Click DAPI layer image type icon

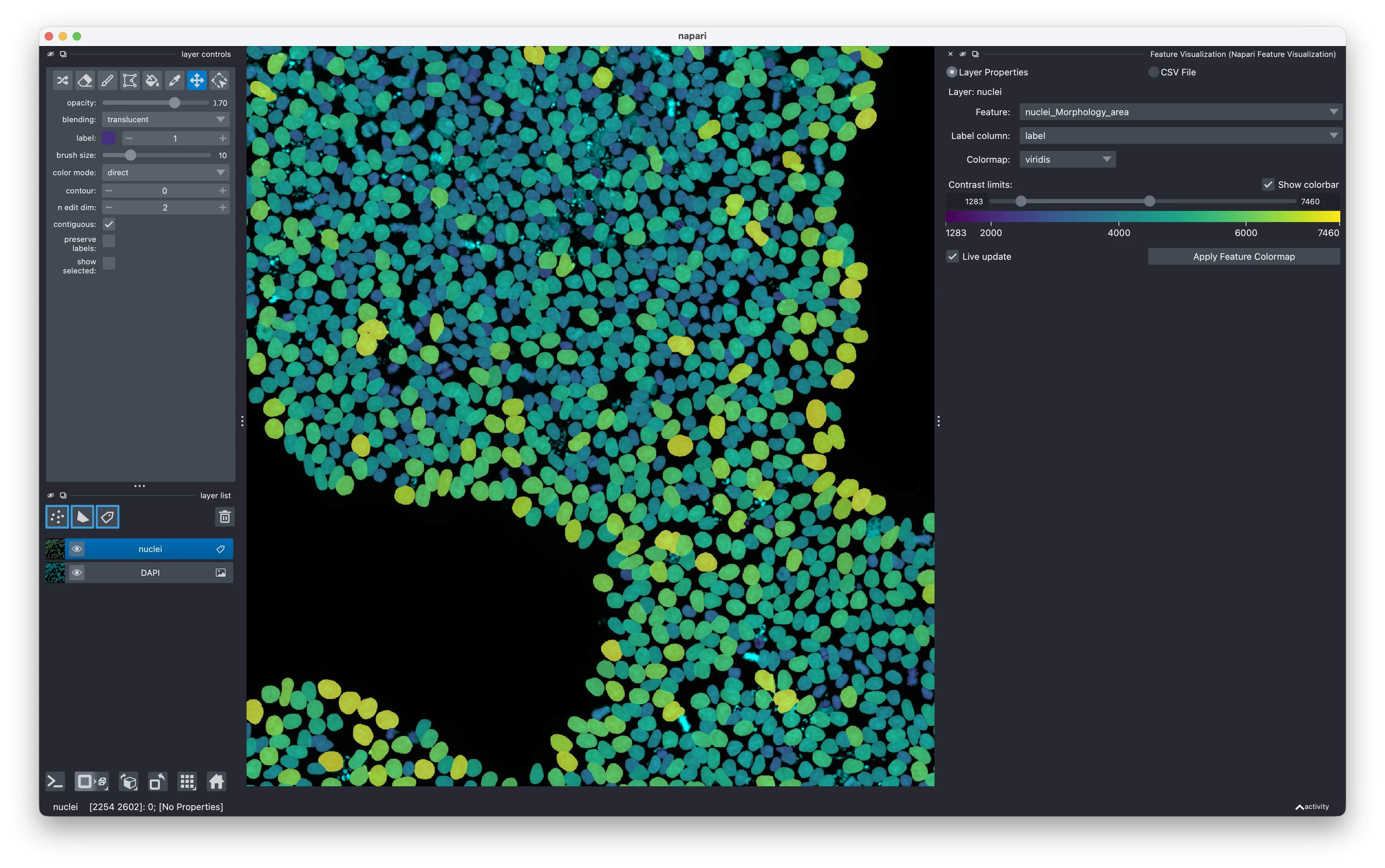(220, 573)
